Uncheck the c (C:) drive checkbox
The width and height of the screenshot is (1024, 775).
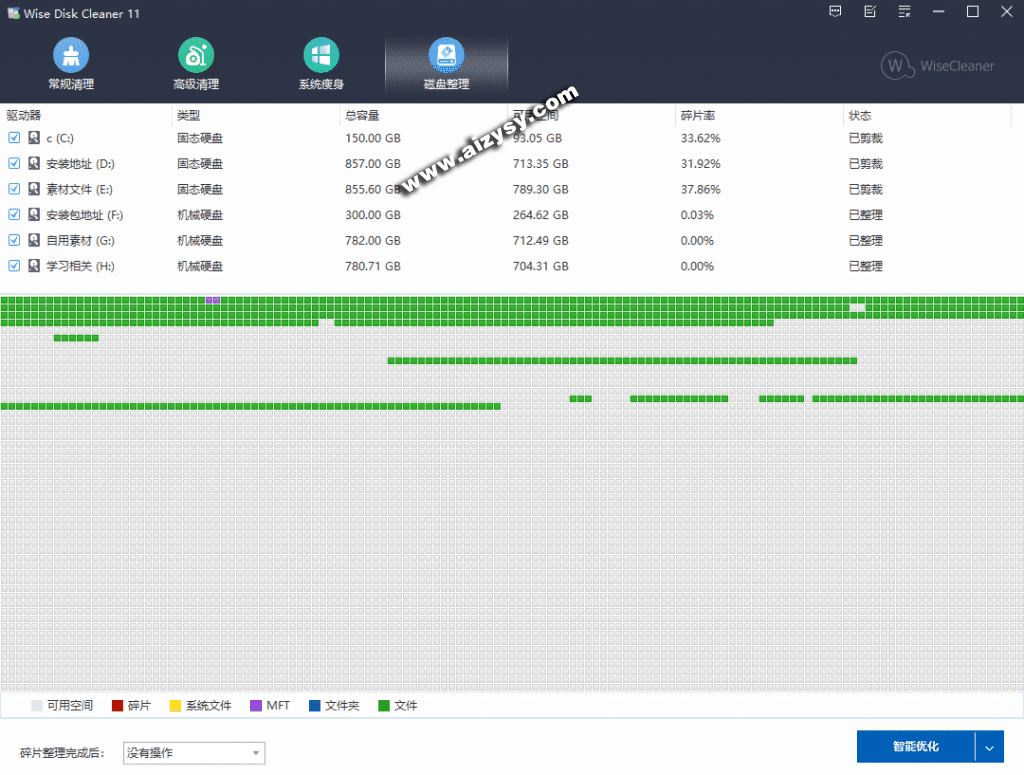point(14,138)
